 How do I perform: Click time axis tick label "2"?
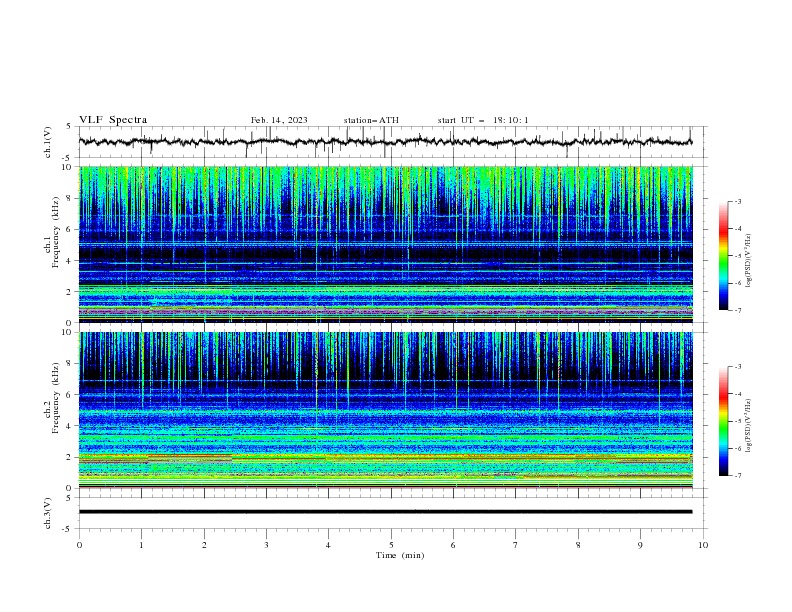tap(204, 545)
